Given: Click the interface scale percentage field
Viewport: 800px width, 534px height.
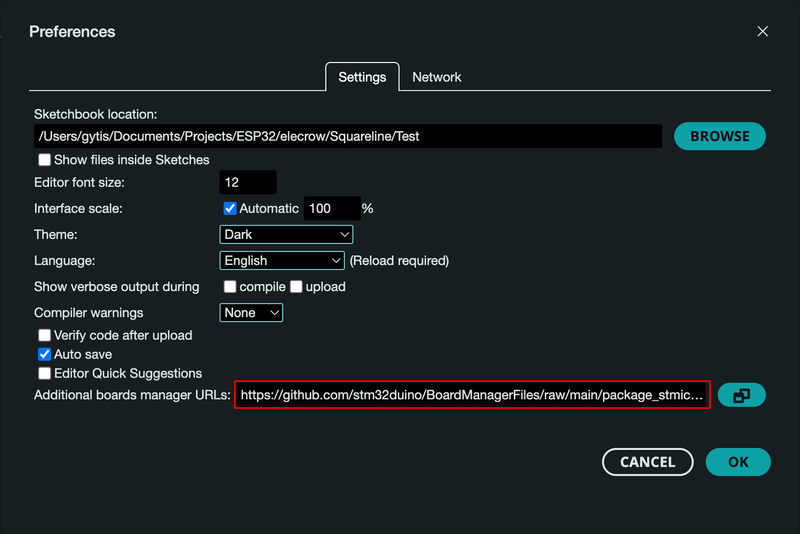Looking at the screenshot, I should [332, 208].
